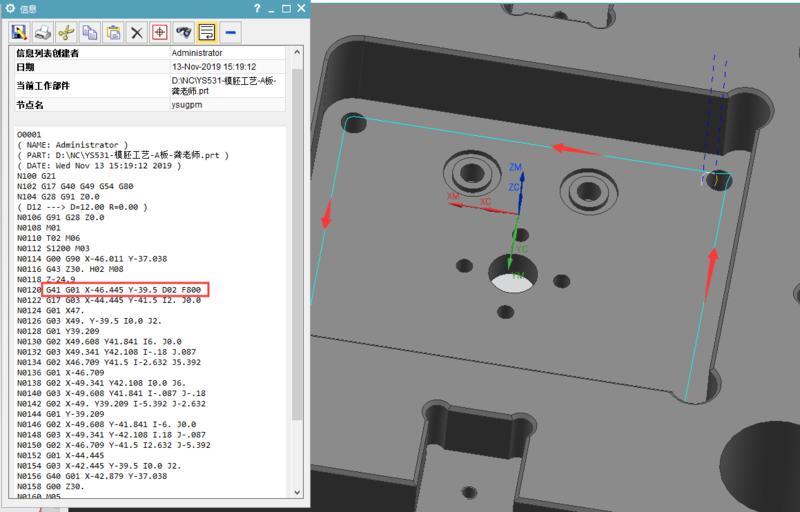Click line N0124 G01 X47.
The width and height of the screenshot is (800, 512).
[51, 311]
